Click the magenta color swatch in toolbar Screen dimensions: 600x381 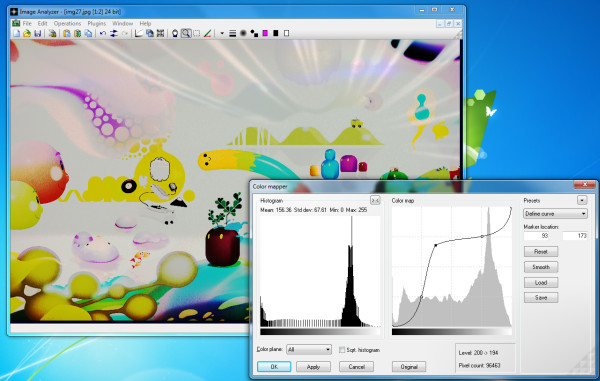[265, 33]
